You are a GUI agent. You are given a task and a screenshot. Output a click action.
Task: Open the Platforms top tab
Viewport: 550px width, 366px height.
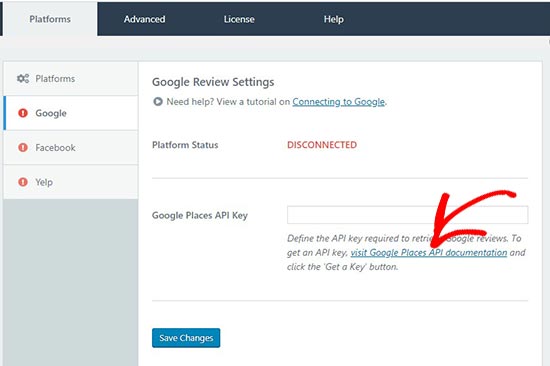pyautogui.click(x=50, y=19)
